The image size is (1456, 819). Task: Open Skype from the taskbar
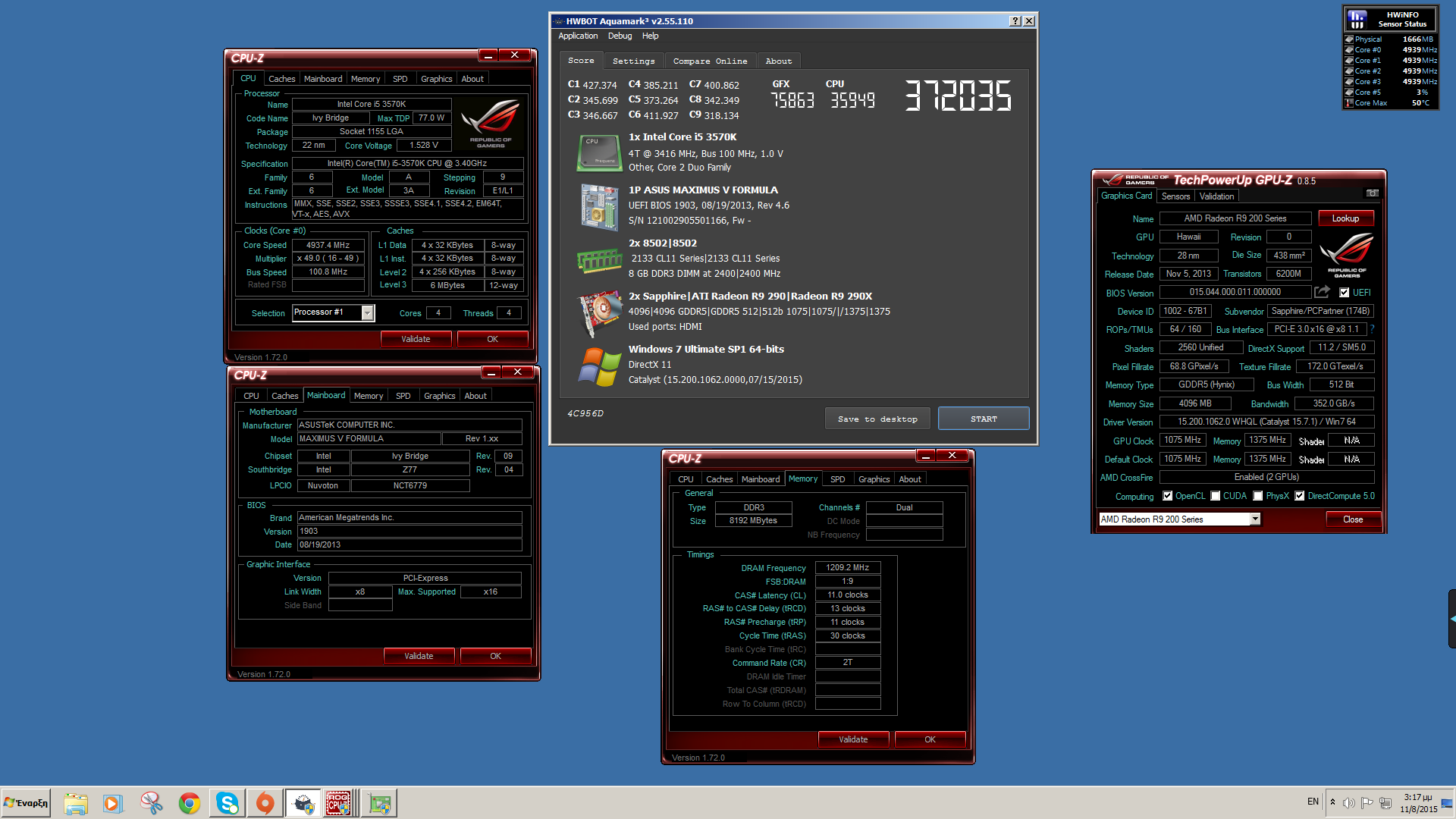click(x=227, y=803)
